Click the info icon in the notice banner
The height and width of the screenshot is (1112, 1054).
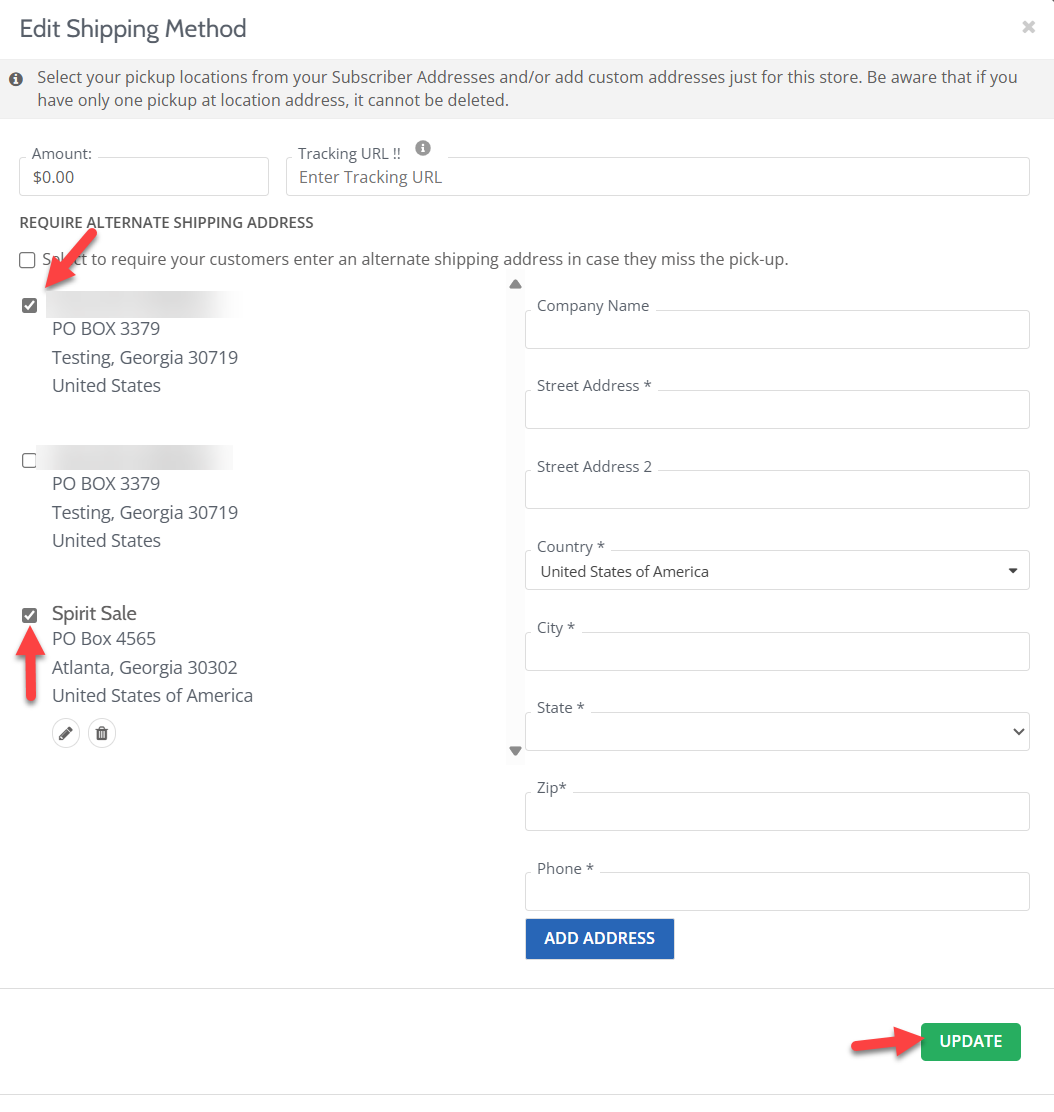click(16, 78)
